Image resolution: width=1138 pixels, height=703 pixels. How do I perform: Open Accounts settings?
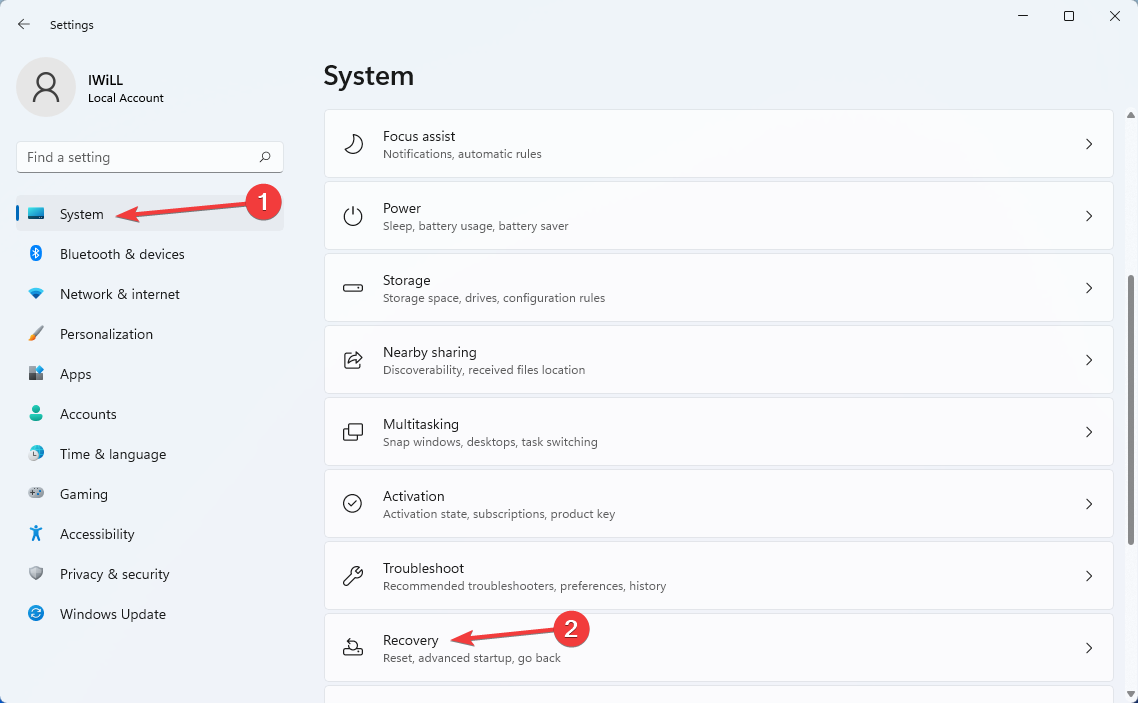coord(88,414)
